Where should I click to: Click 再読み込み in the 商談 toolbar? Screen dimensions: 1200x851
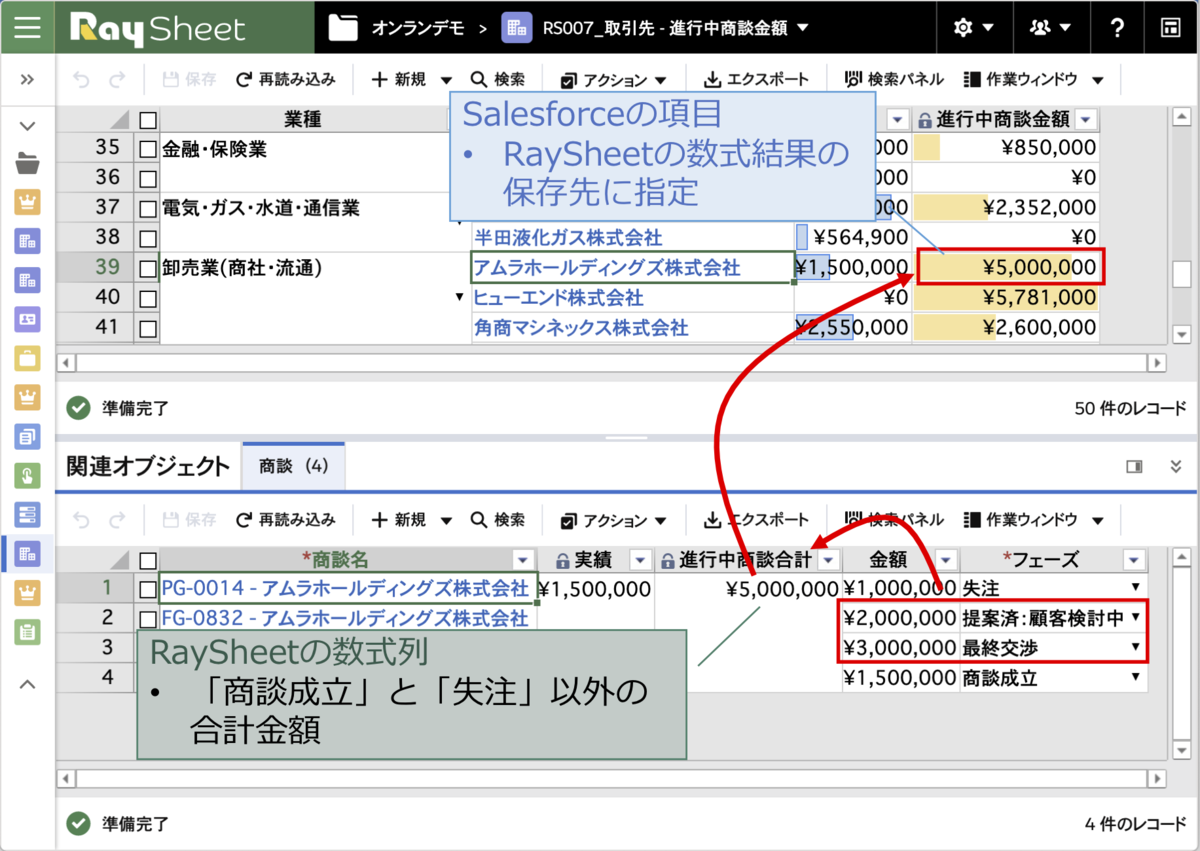pos(286,520)
